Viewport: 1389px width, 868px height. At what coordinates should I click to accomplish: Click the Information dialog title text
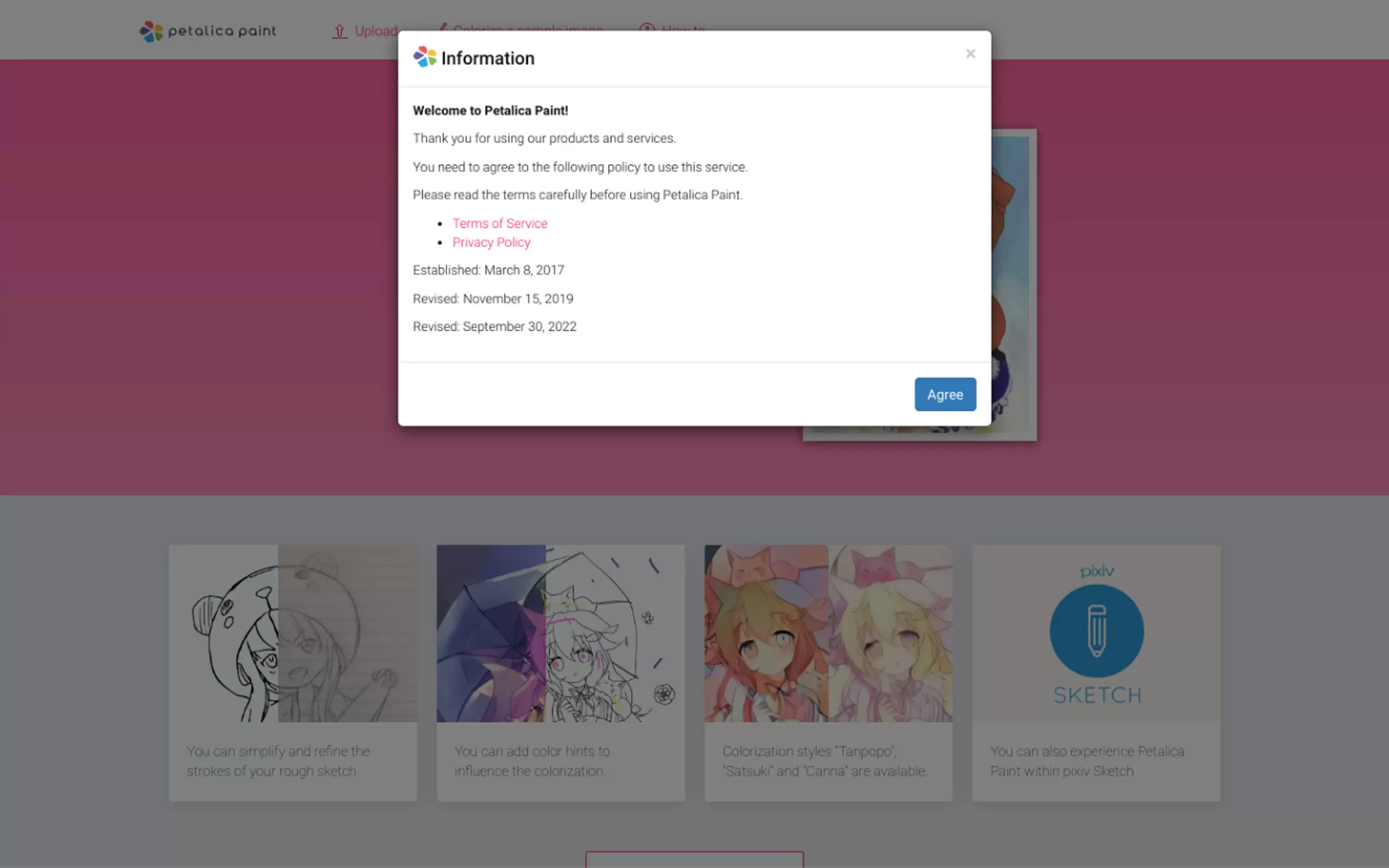pyautogui.click(x=487, y=58)
